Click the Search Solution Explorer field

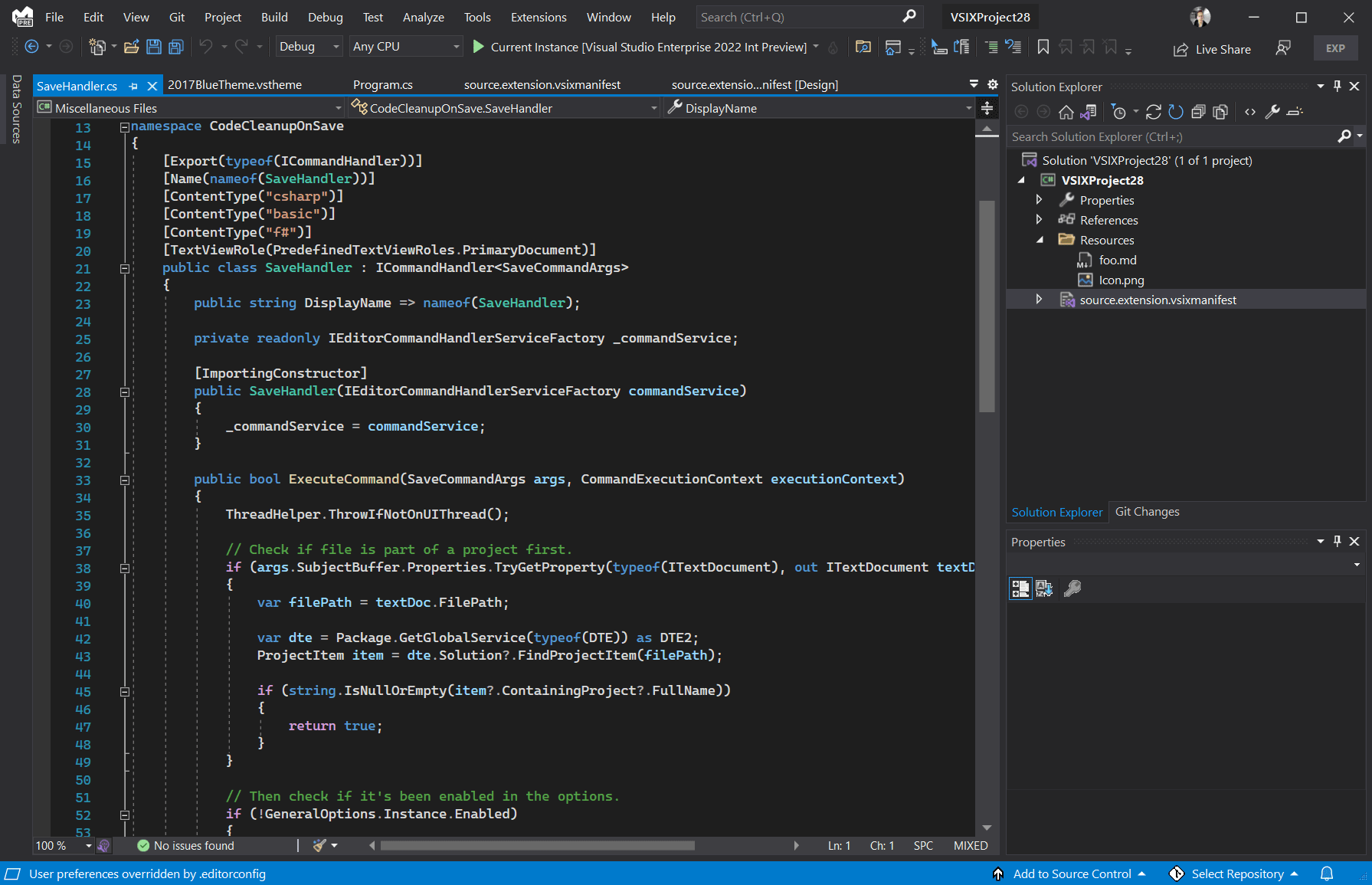(x=1174, y=136)
